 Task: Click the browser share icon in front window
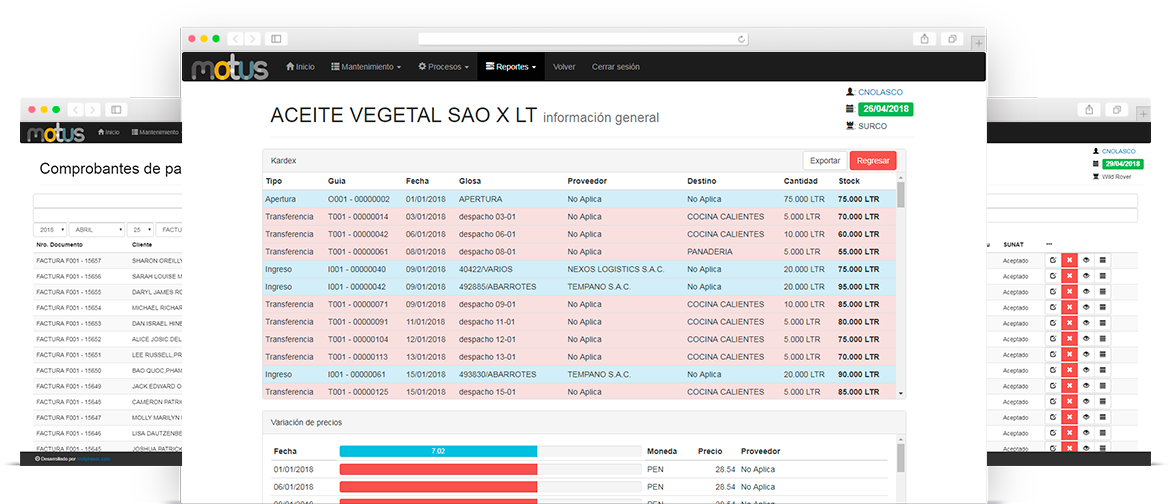point(924,39)
